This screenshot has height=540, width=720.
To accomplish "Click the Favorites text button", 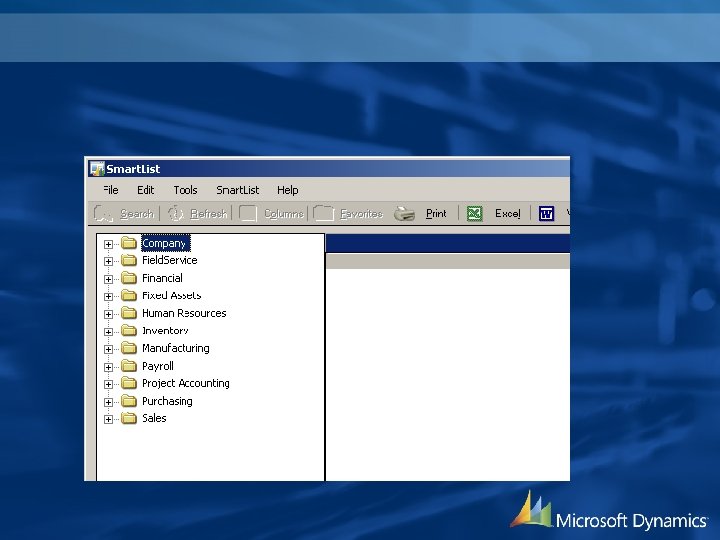I will point(361,214).
